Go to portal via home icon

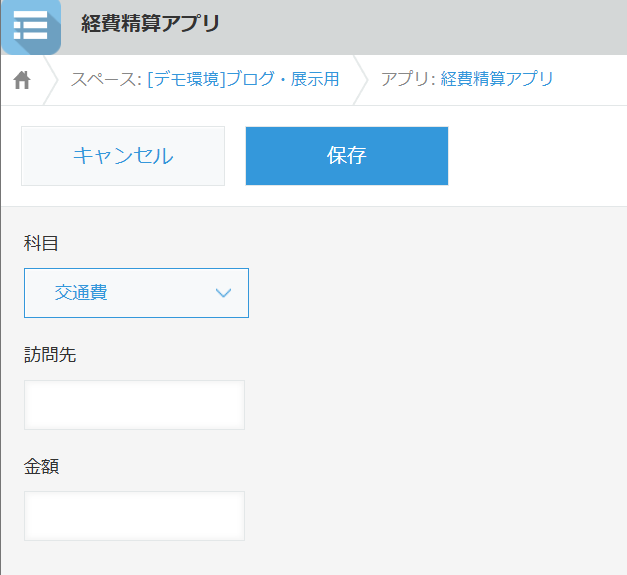pos(22,80)
